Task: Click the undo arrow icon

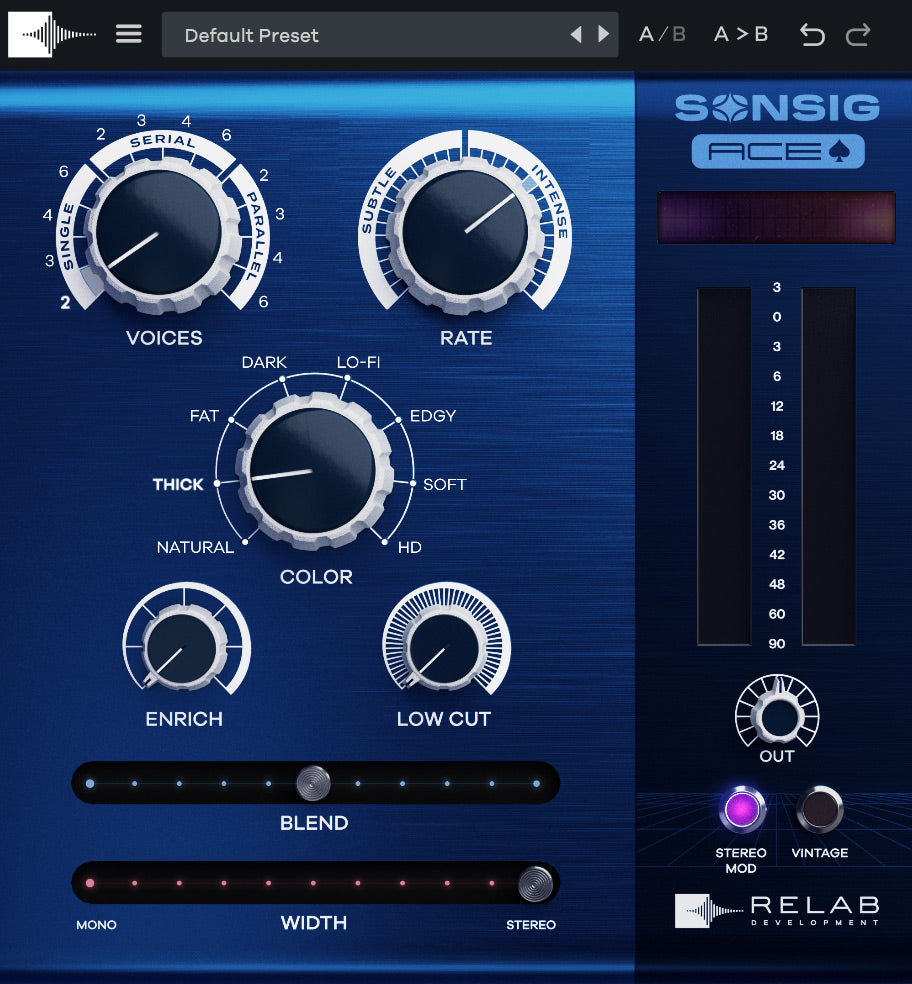Action: [812, 34]
